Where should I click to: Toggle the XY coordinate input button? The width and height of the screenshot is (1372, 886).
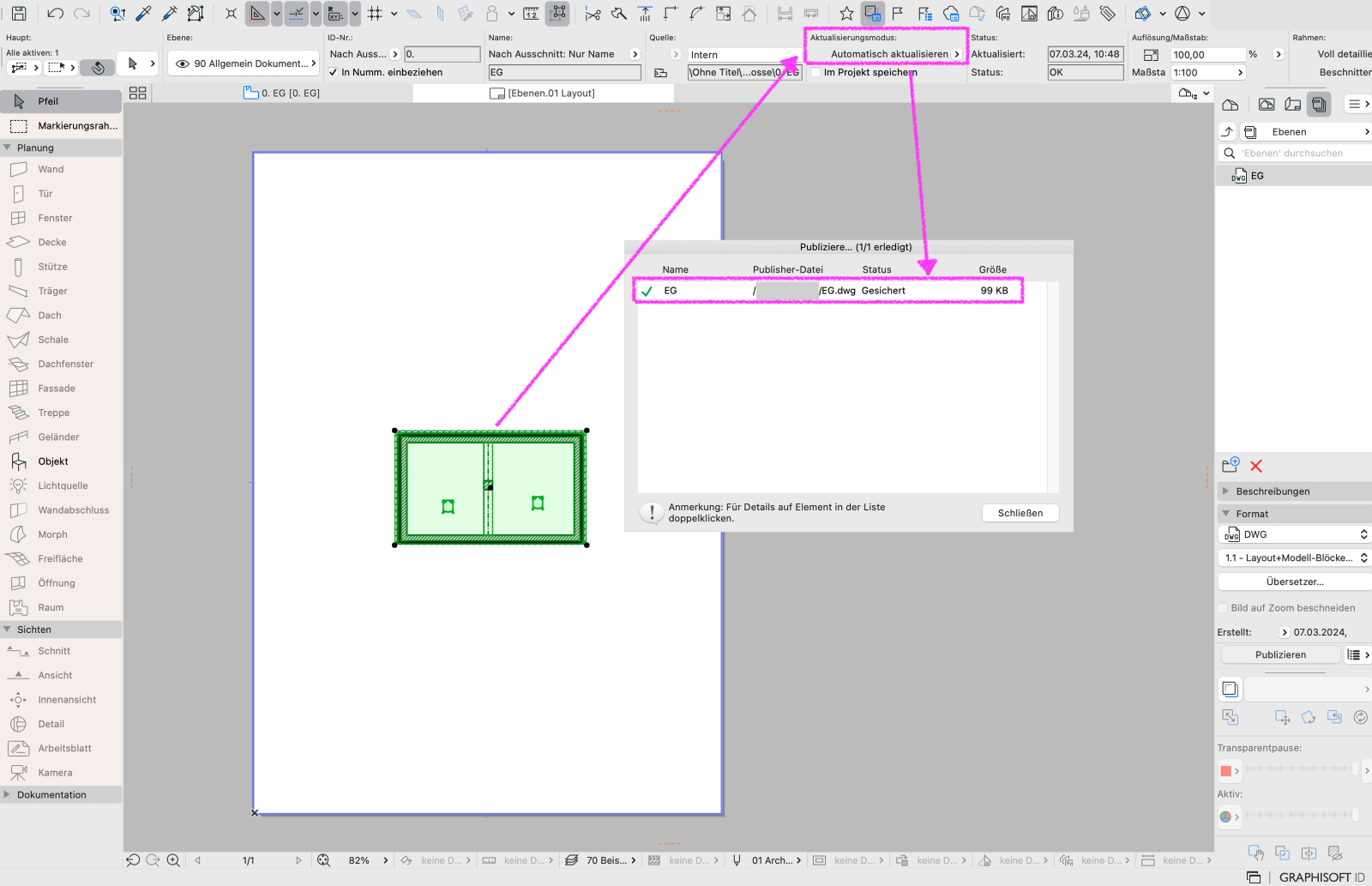[x=335, y=13]
